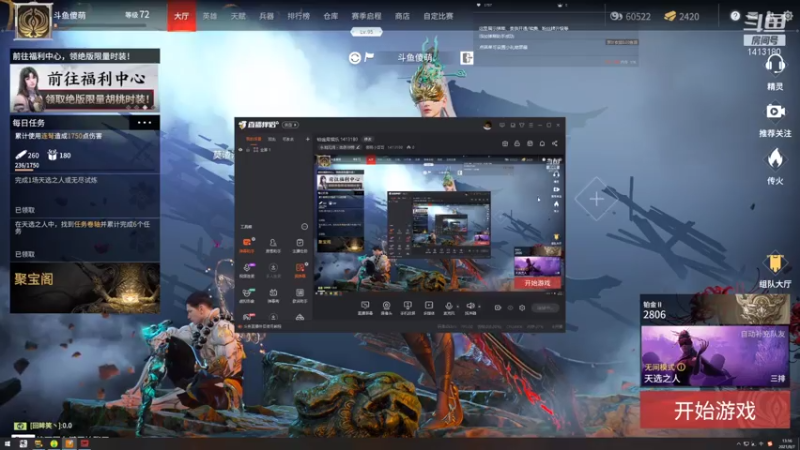Switch to the 兵器 weapons tab
Screen dimensions: 800x450
[266, 16]
